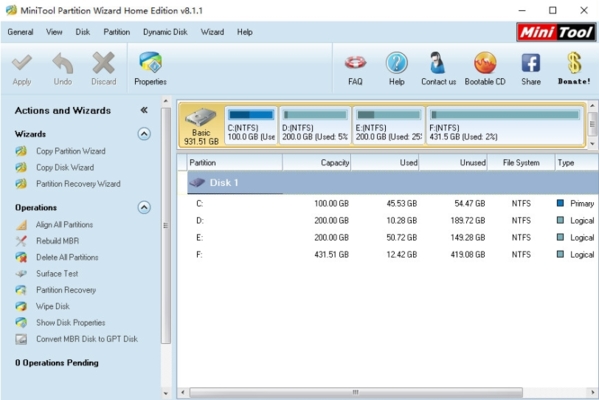Click the Align All Partitions icon
Viewport: 599px width, 400px height.
pyautogui.click(x=21, y=225)
